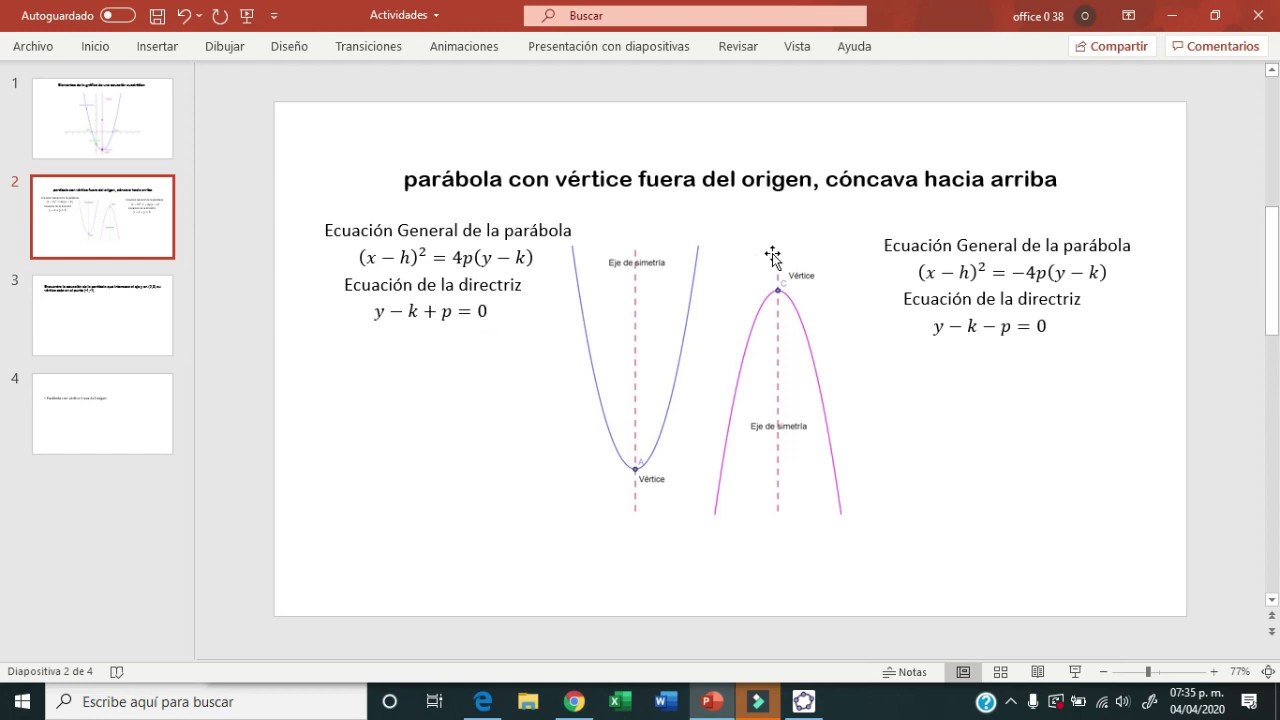Open the Transiciones tab

pos(368,46)
